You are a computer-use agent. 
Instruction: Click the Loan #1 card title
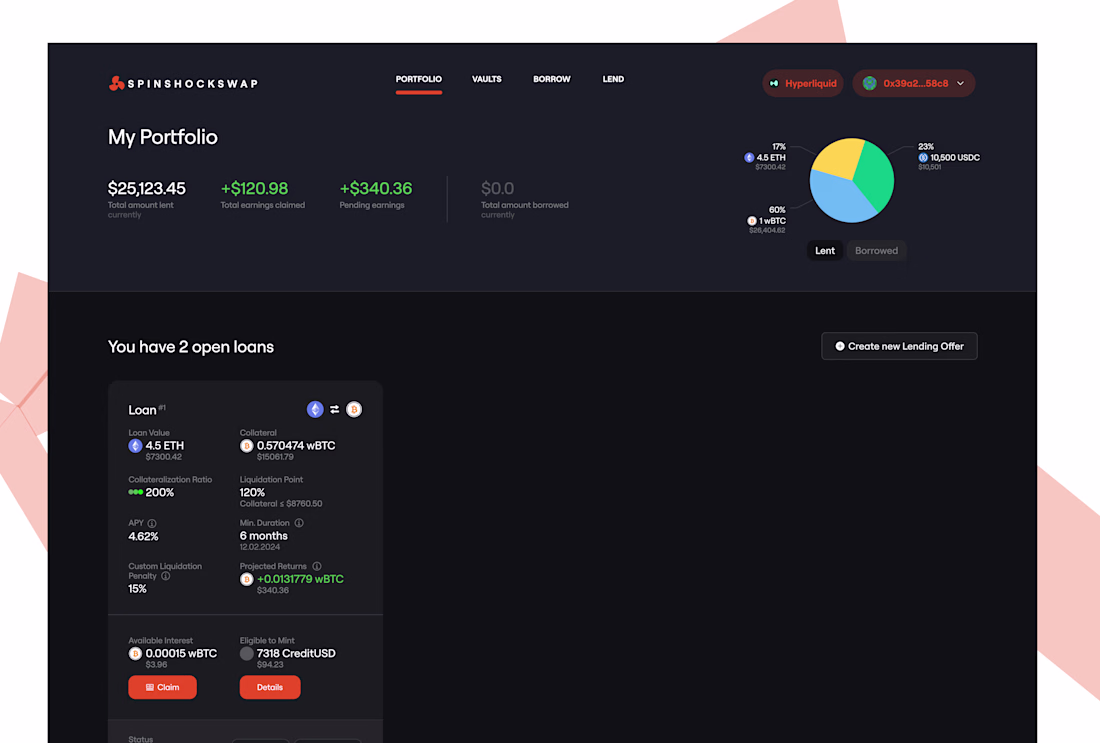tap(147, 410)
